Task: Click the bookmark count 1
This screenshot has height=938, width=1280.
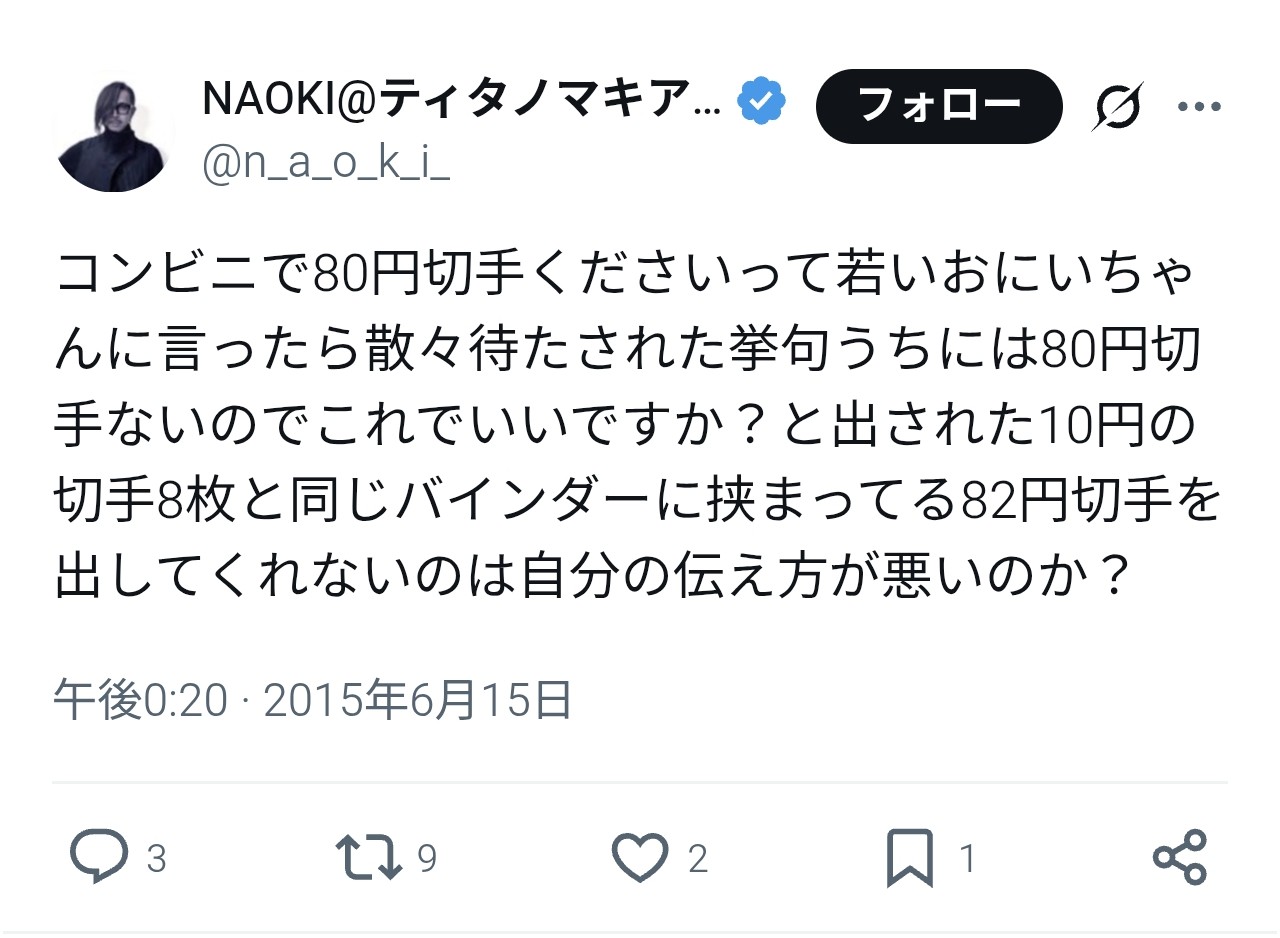Action: 967,859
